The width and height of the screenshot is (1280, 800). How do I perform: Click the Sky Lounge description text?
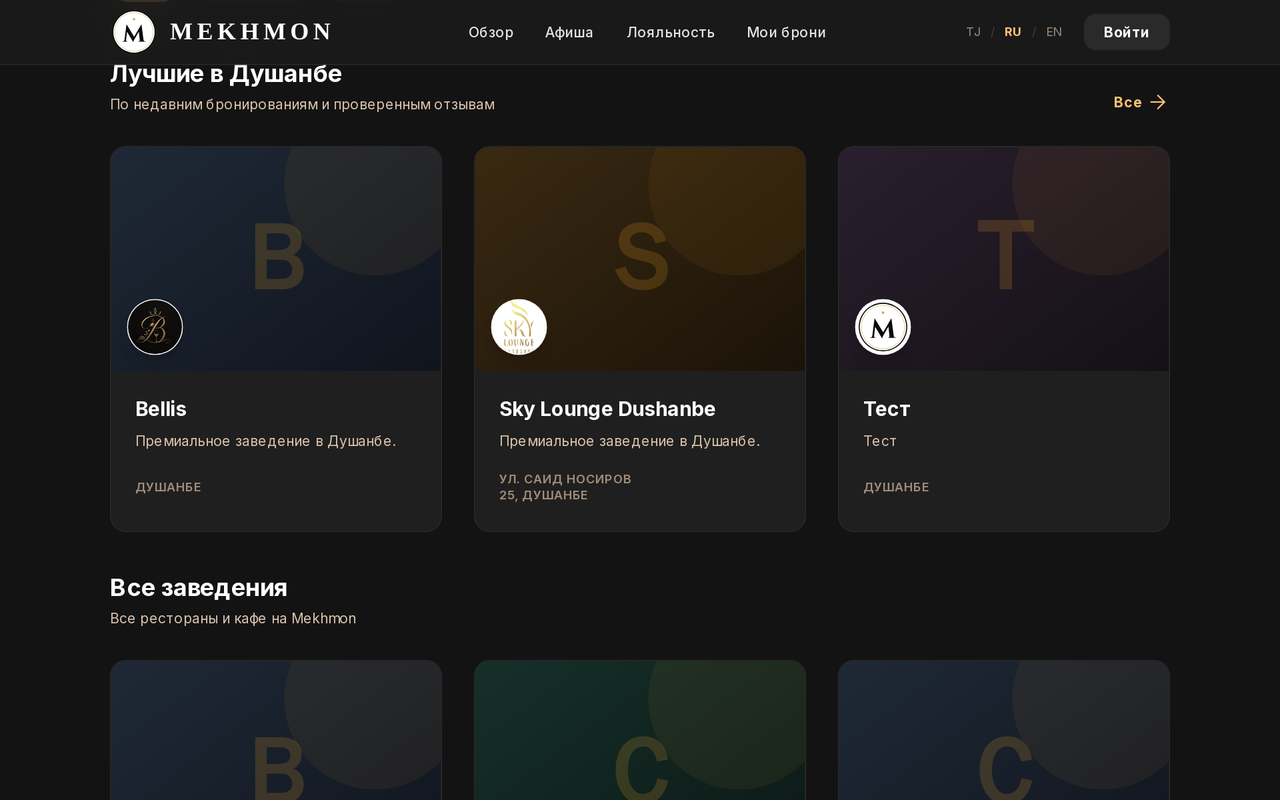(x=630, y=441)
